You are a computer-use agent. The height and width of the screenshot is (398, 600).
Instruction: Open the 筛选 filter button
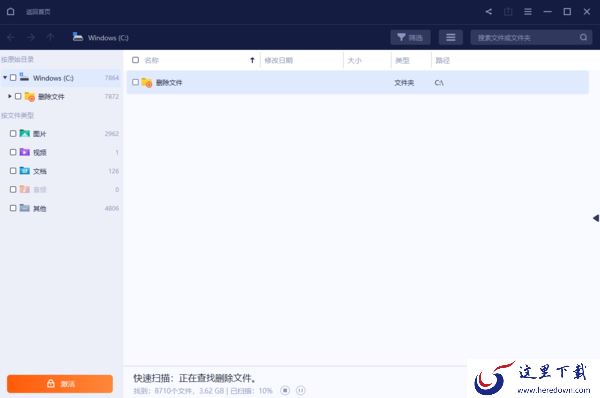pyautogui.click(x=410, y=37)
